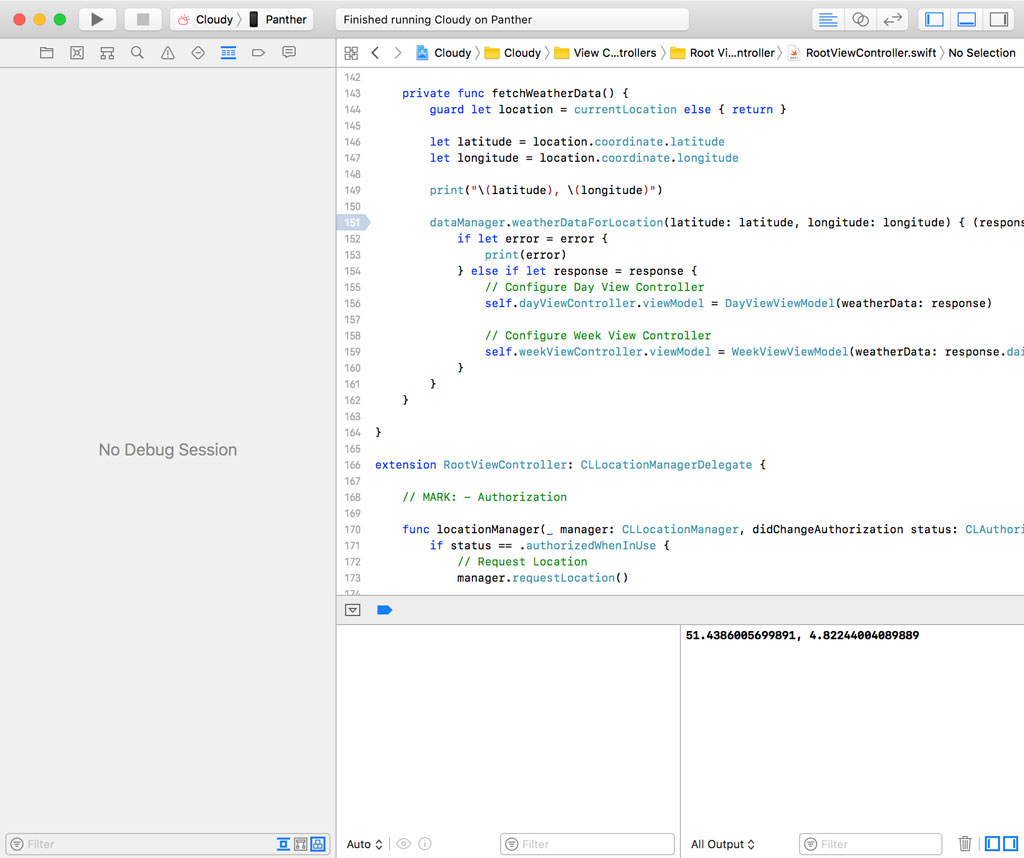Image resolution: width=1024 pixels, height=858 pixels.
Task: Open the Issue navigator warning triangle
Action: (x=167, y=52)
